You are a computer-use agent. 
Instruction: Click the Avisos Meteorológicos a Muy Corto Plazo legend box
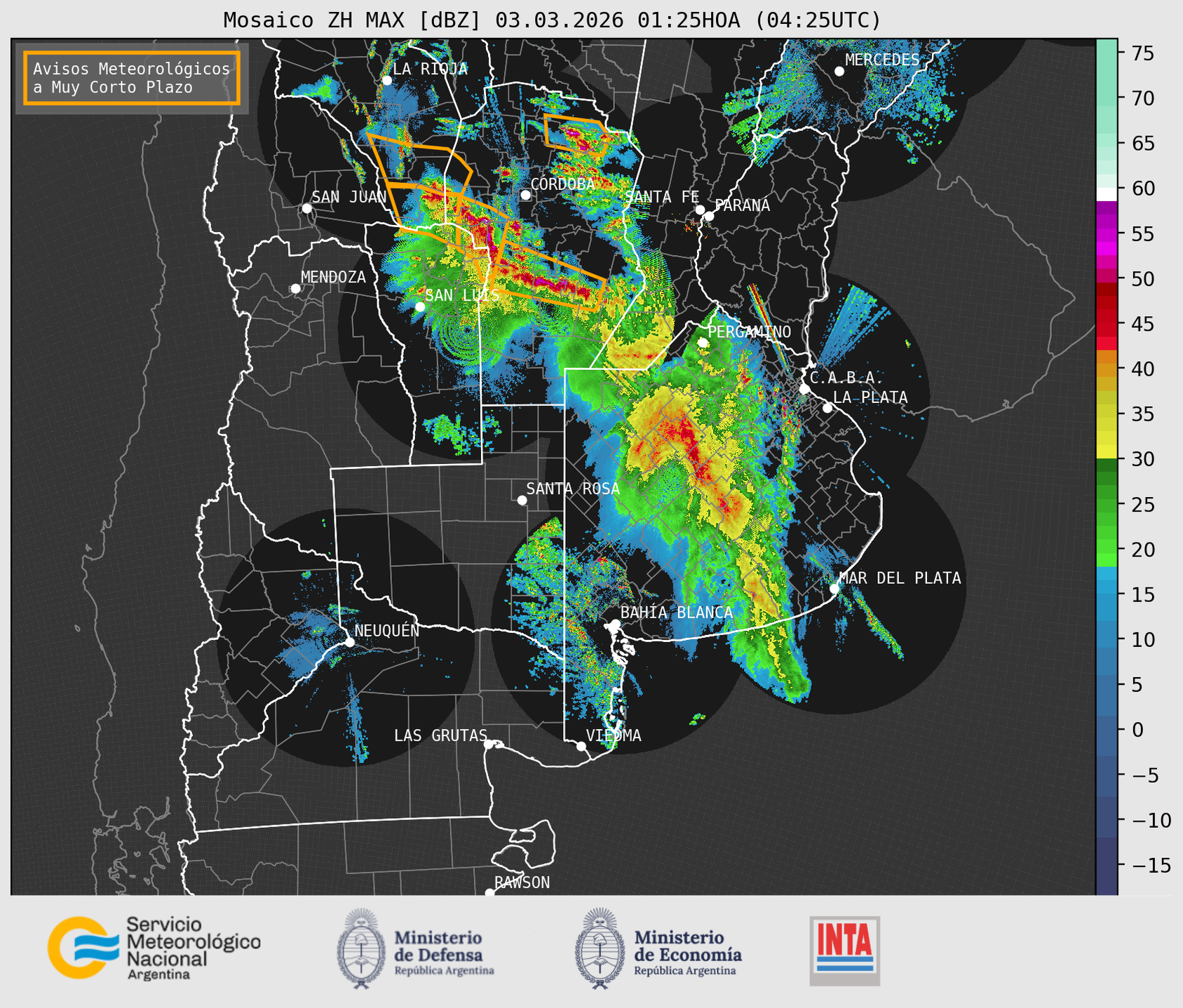(132, 78)
